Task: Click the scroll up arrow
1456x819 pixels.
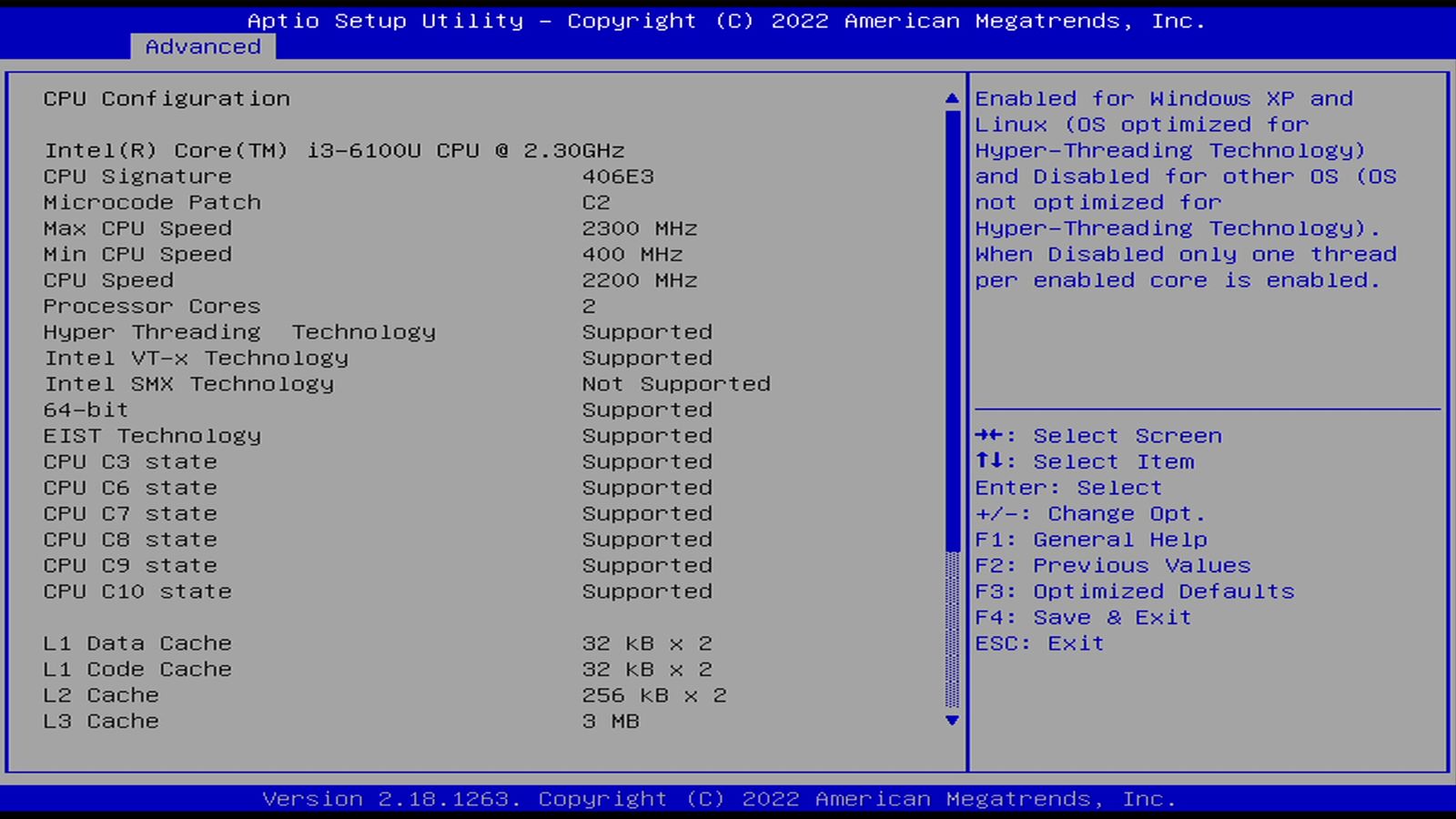Action: tap(952, 98)
